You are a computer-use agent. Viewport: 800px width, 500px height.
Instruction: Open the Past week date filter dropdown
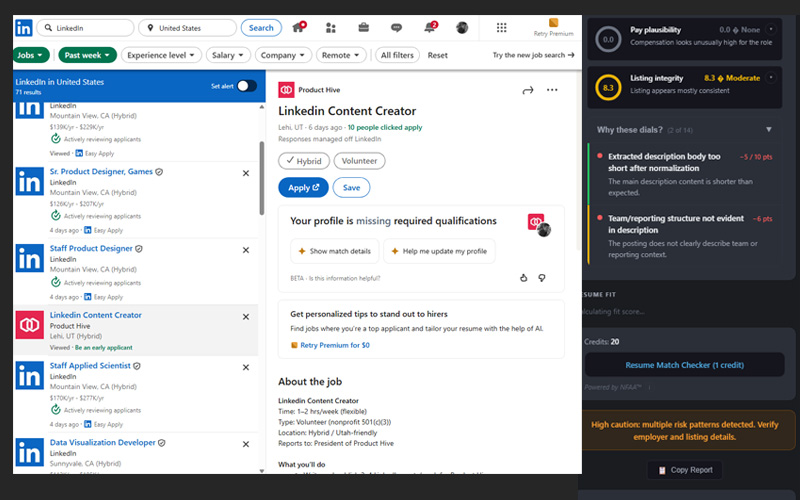click(88, 55)
